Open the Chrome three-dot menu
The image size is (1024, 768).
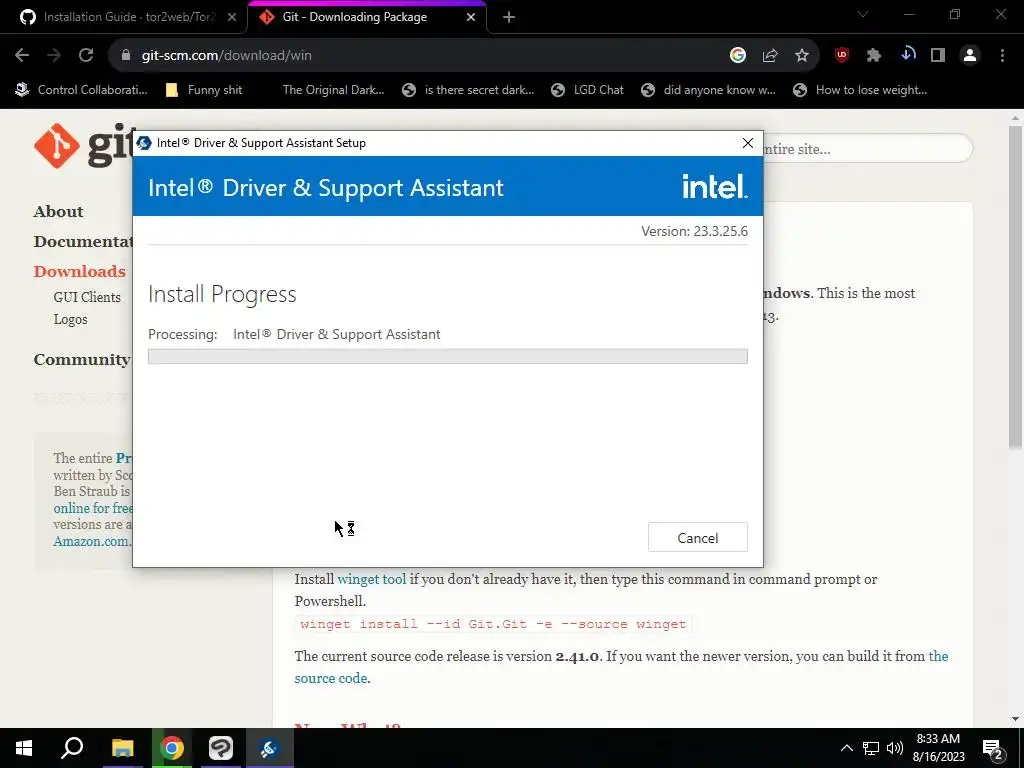click(1002, 56)
